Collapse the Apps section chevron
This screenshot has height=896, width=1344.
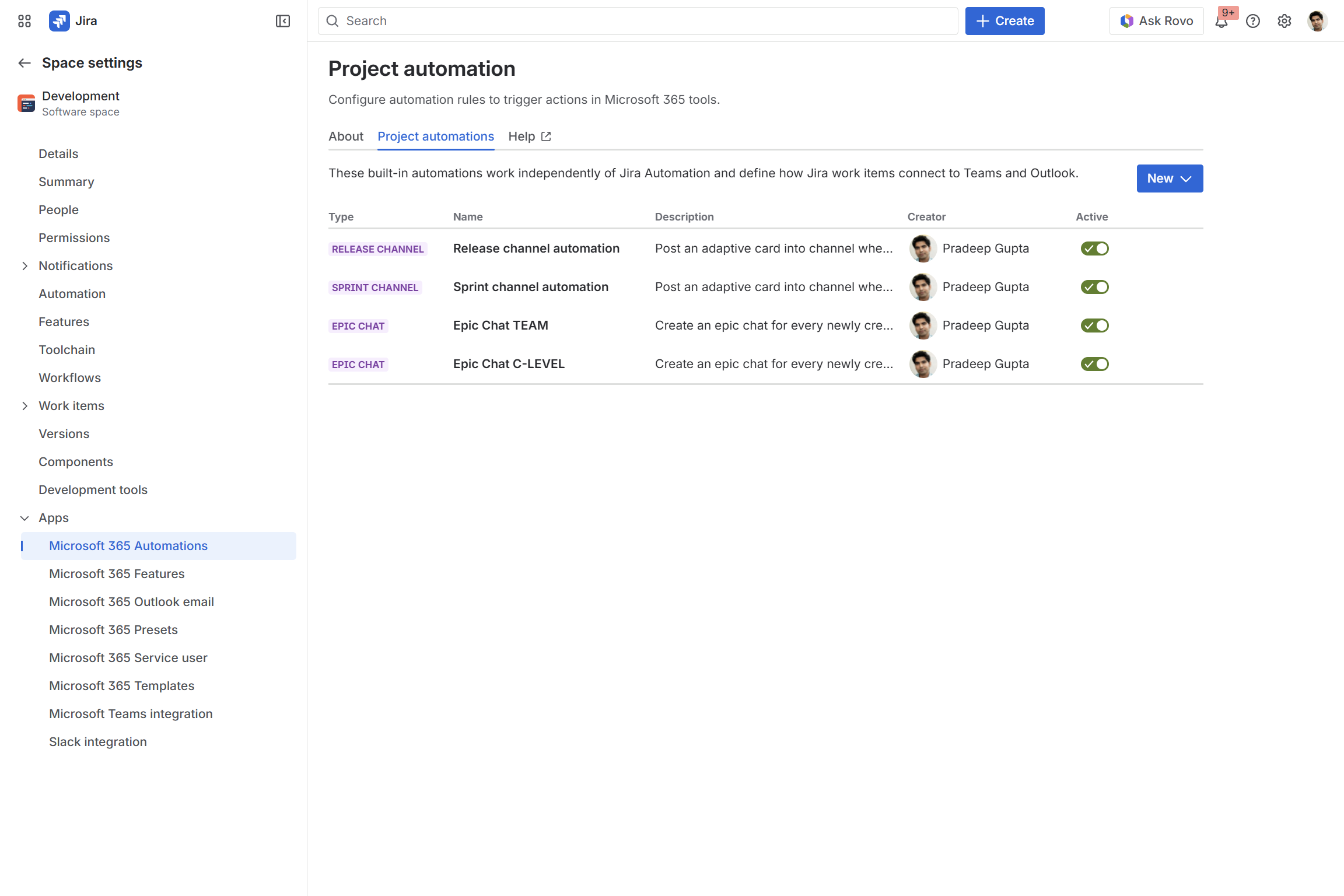click(24, 518)
